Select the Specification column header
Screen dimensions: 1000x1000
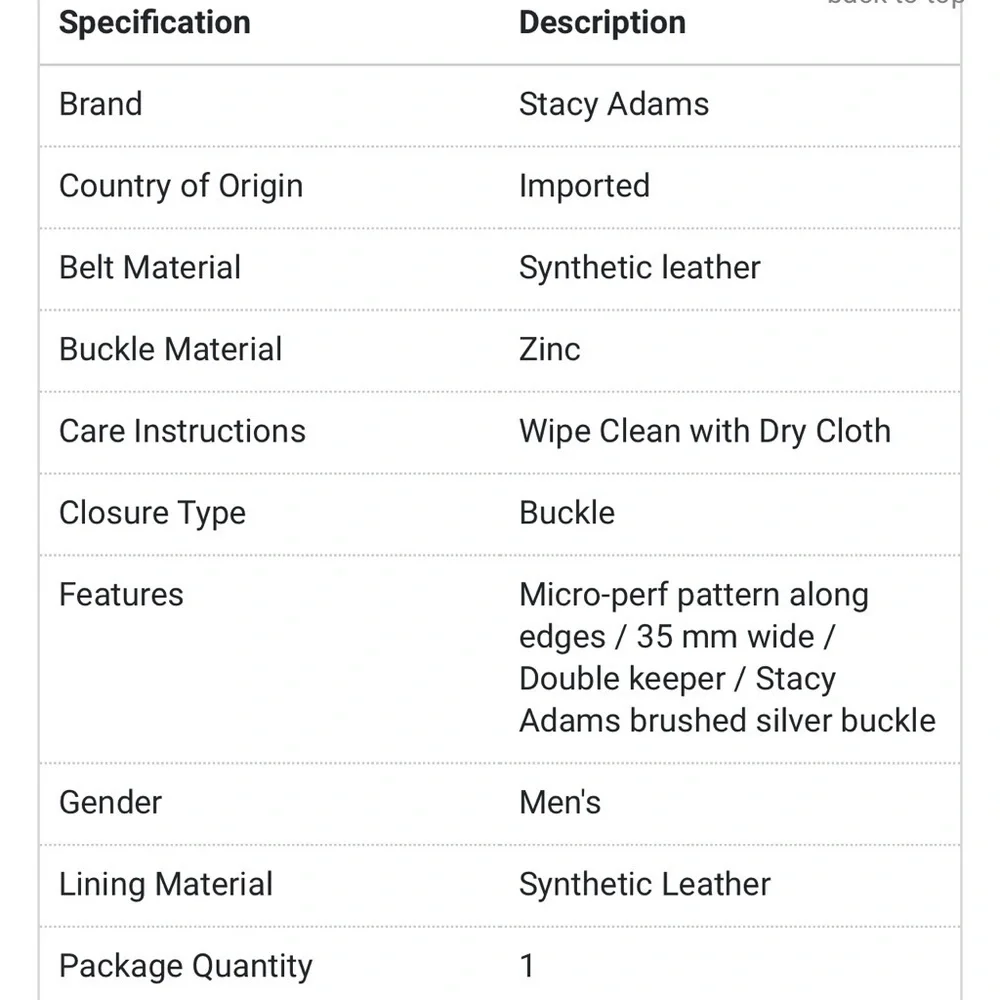point(155,23)
